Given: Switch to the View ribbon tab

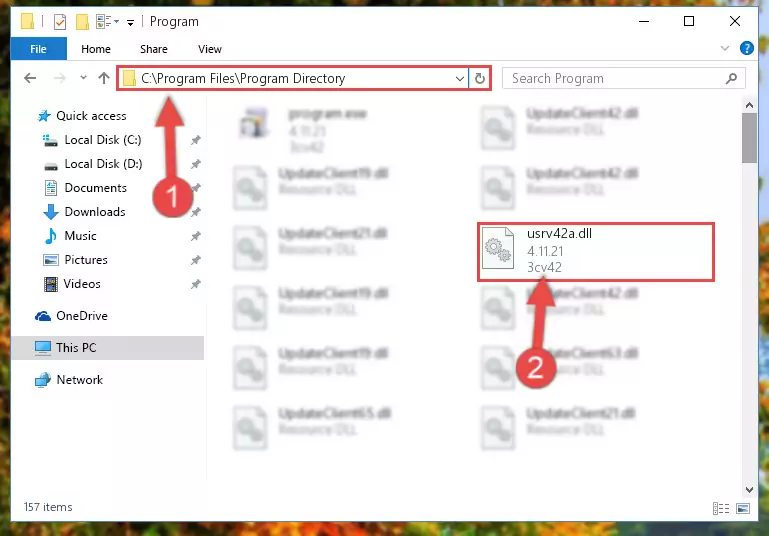Looking at the screenshot, I should (x=210, y=49).
